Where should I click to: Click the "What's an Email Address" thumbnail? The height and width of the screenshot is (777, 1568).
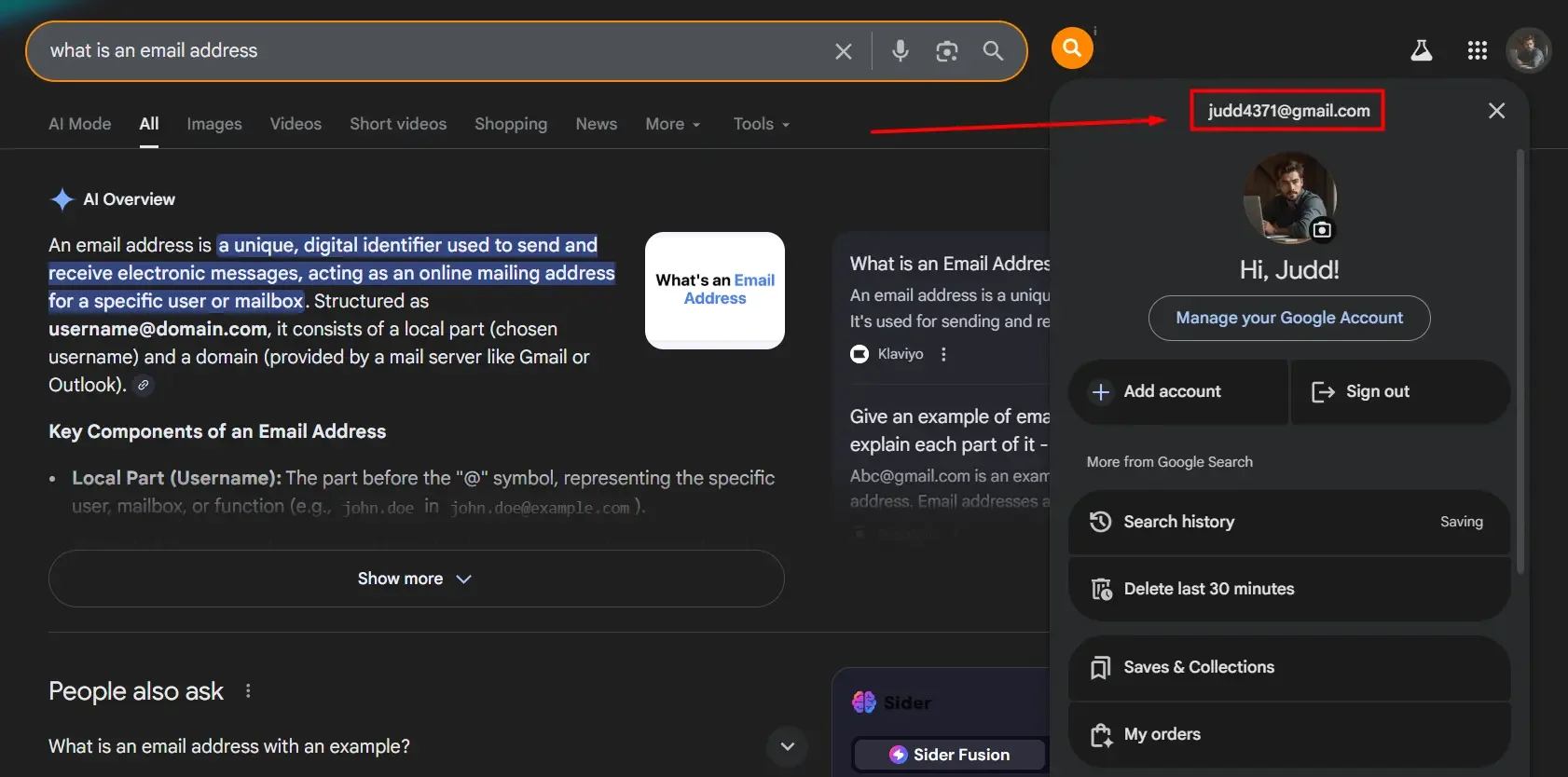(715, 291)
